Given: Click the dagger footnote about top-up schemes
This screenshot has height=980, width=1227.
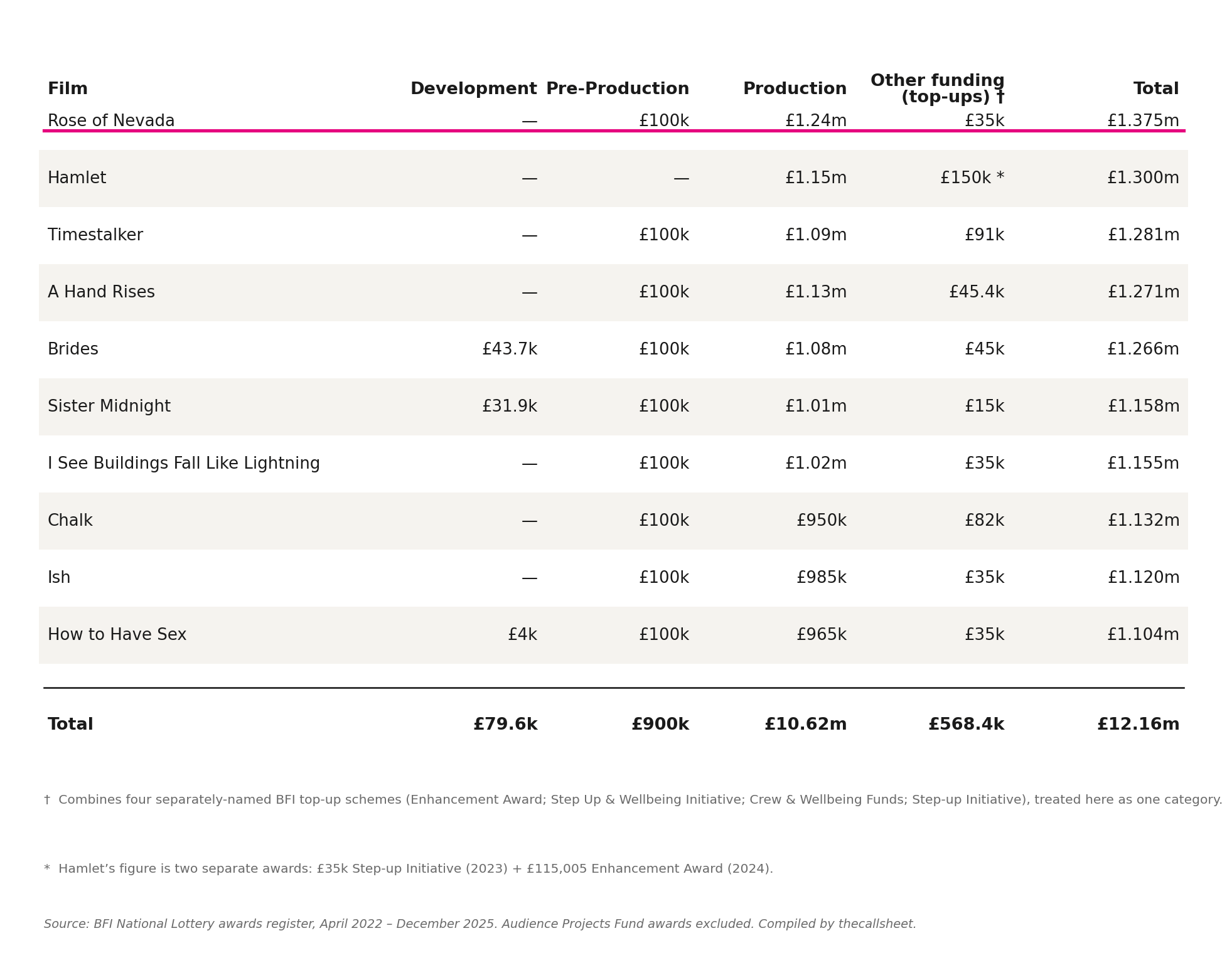Looking at the screenshot, I should pos(633,800).
